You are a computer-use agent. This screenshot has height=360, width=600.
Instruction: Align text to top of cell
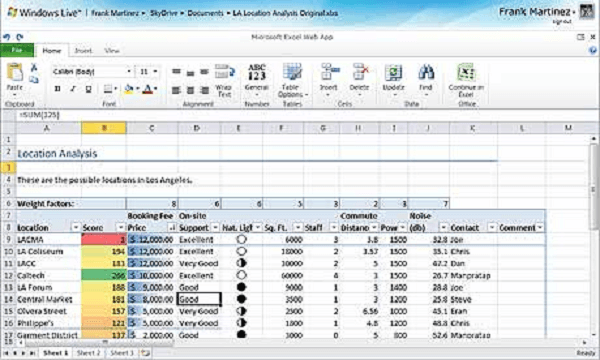(176, 72)
